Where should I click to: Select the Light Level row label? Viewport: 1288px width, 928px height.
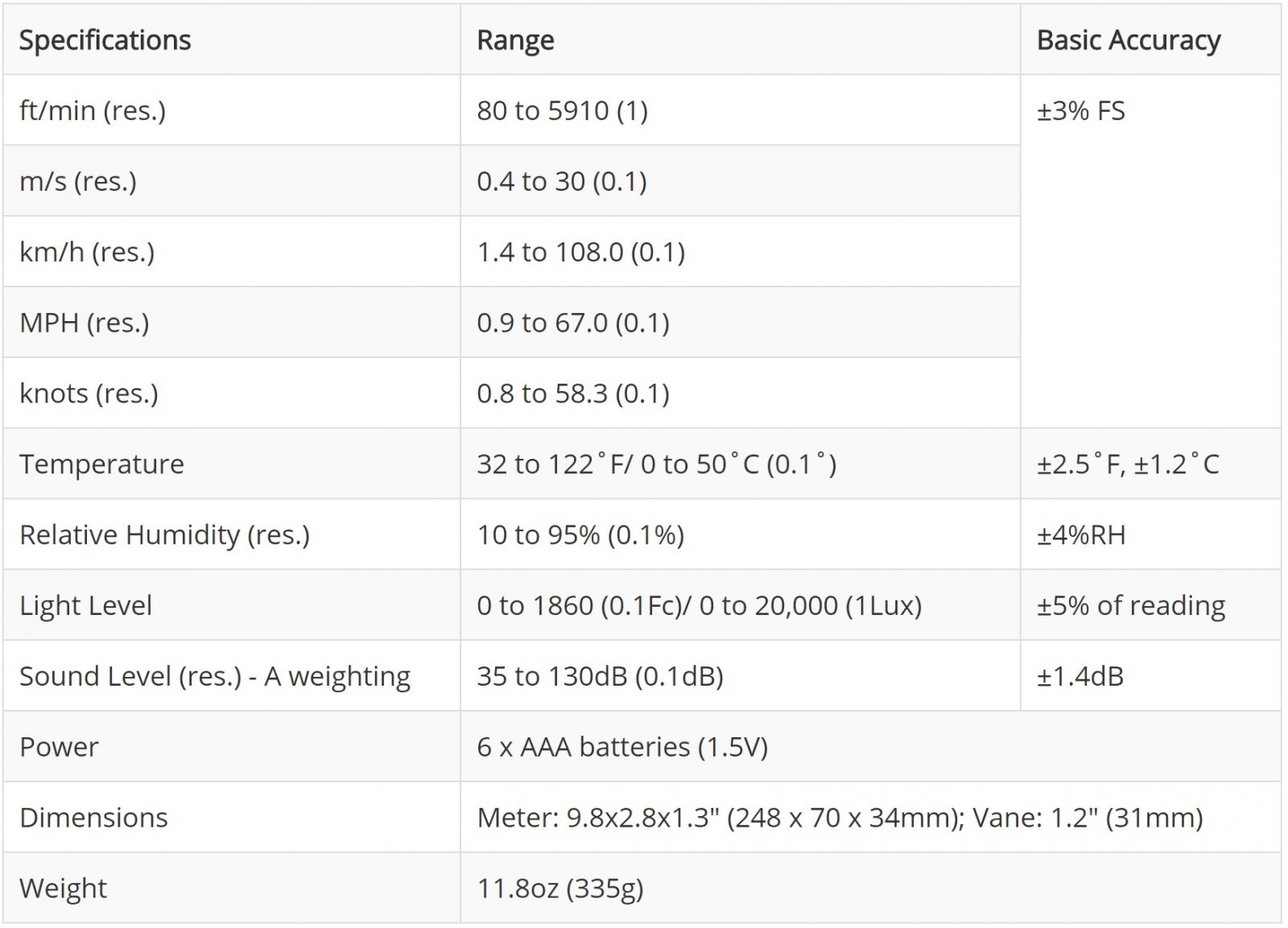[x=85, y=606]
